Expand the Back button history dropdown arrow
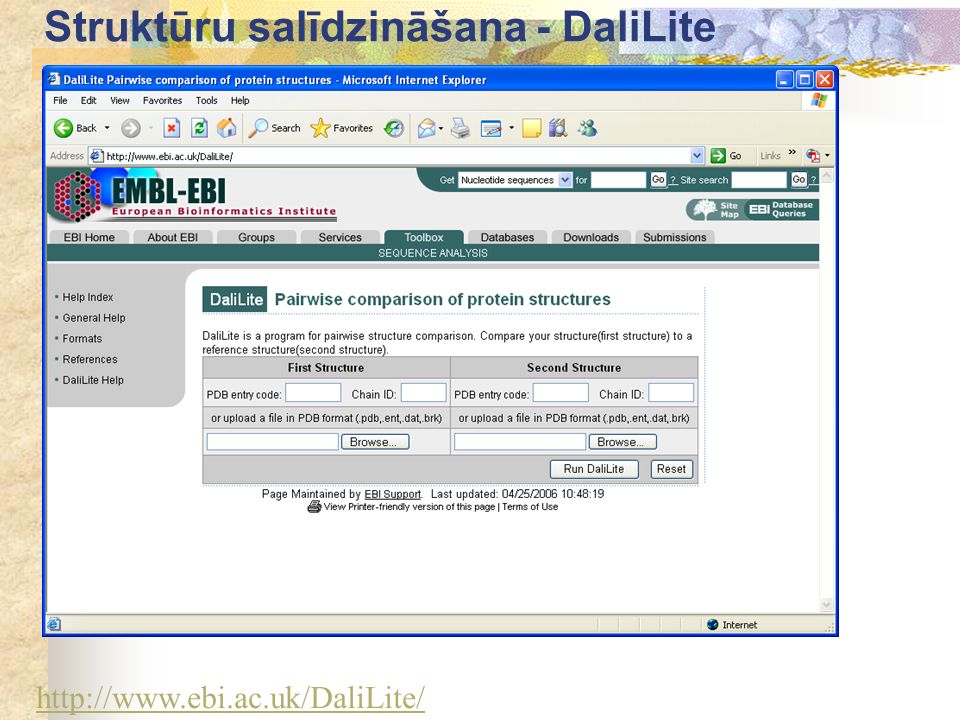960x720 pixels. pos(107,128)
